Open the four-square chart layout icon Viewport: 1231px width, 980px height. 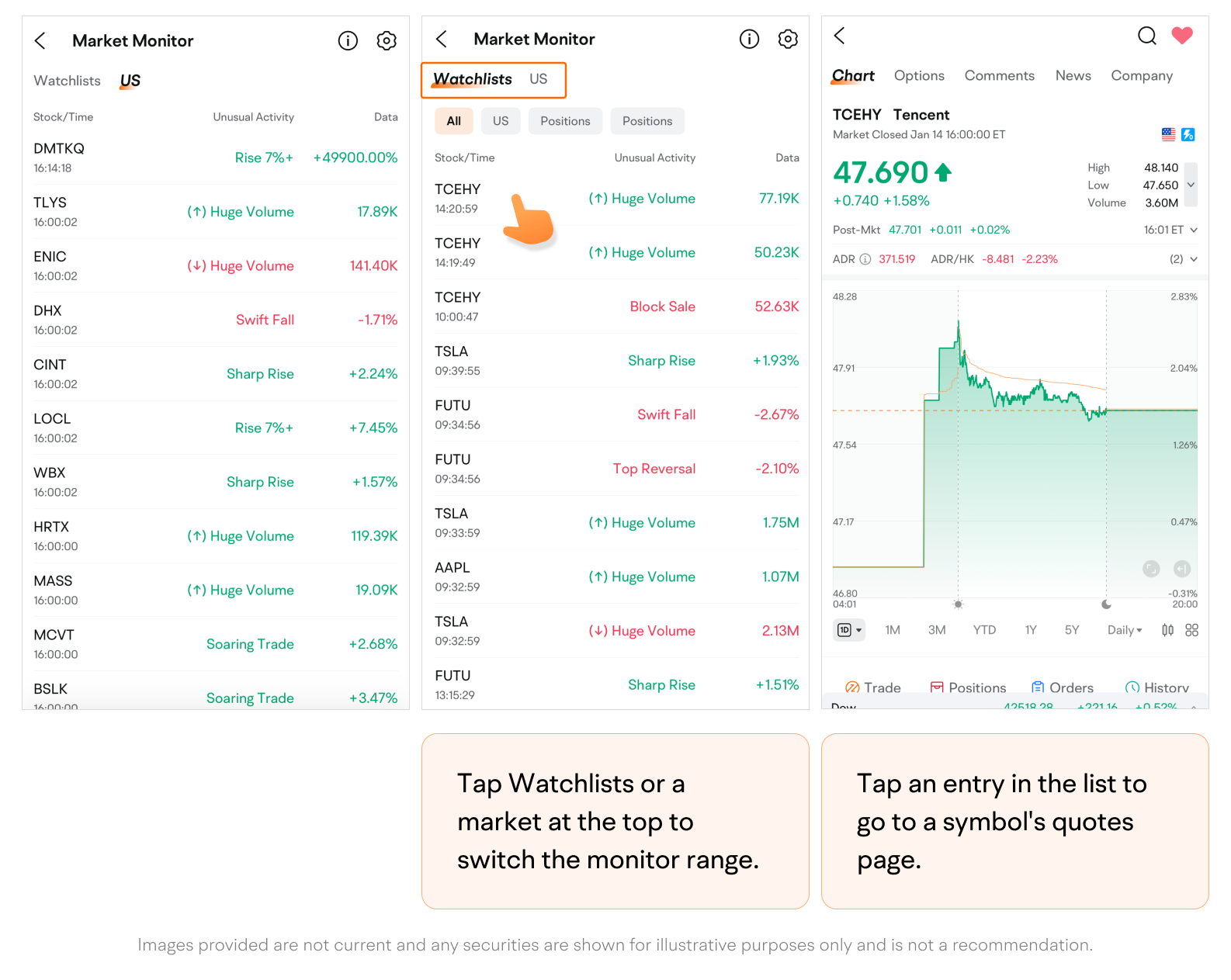(x=1192, y=630)
